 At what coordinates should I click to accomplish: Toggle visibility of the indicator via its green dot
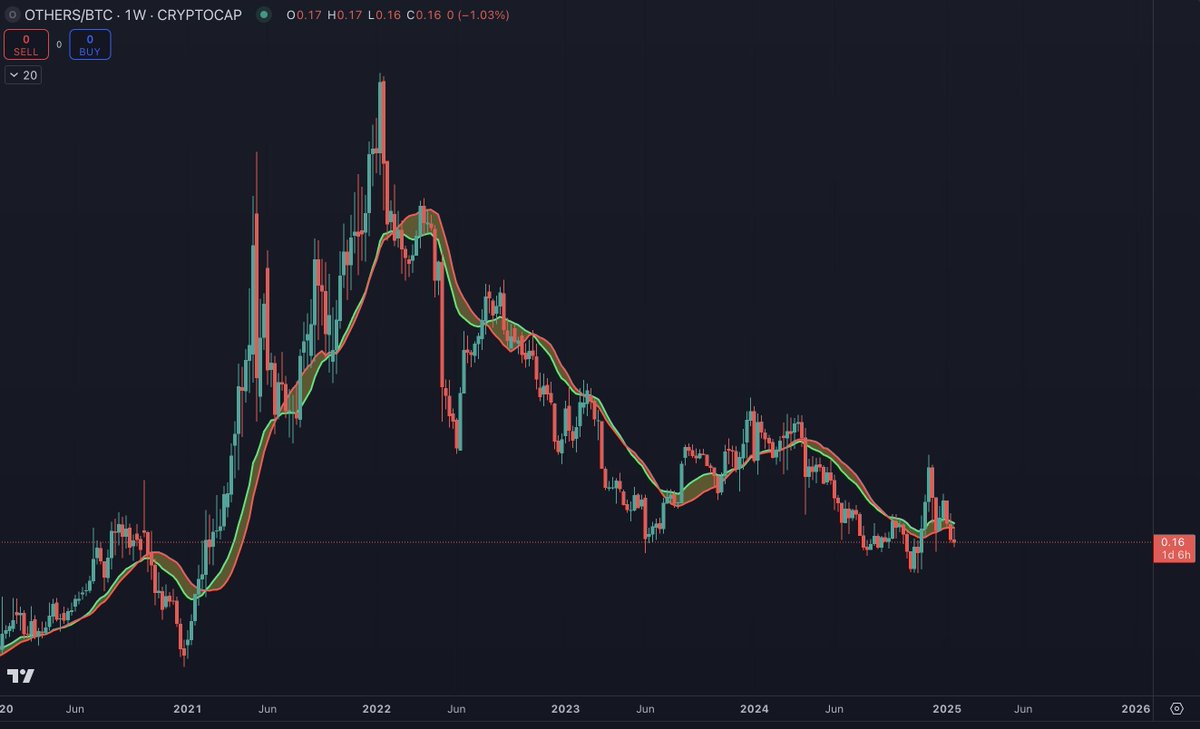coord(262,15)
